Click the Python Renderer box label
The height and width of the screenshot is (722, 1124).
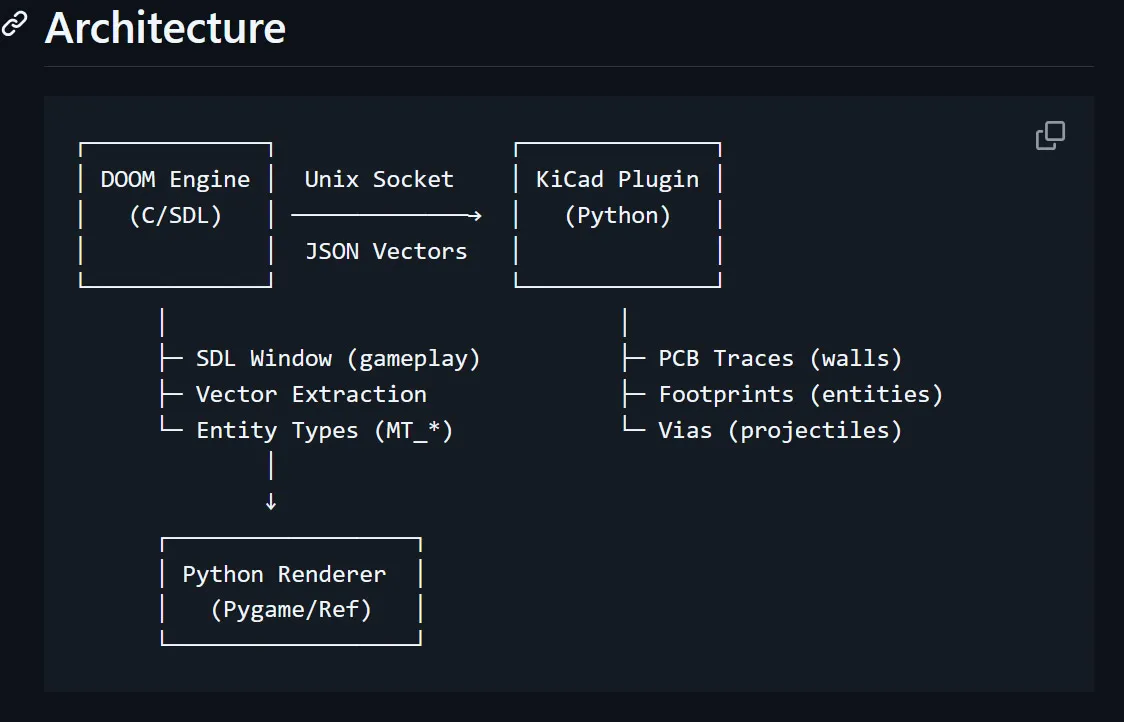tap(285, 574)
